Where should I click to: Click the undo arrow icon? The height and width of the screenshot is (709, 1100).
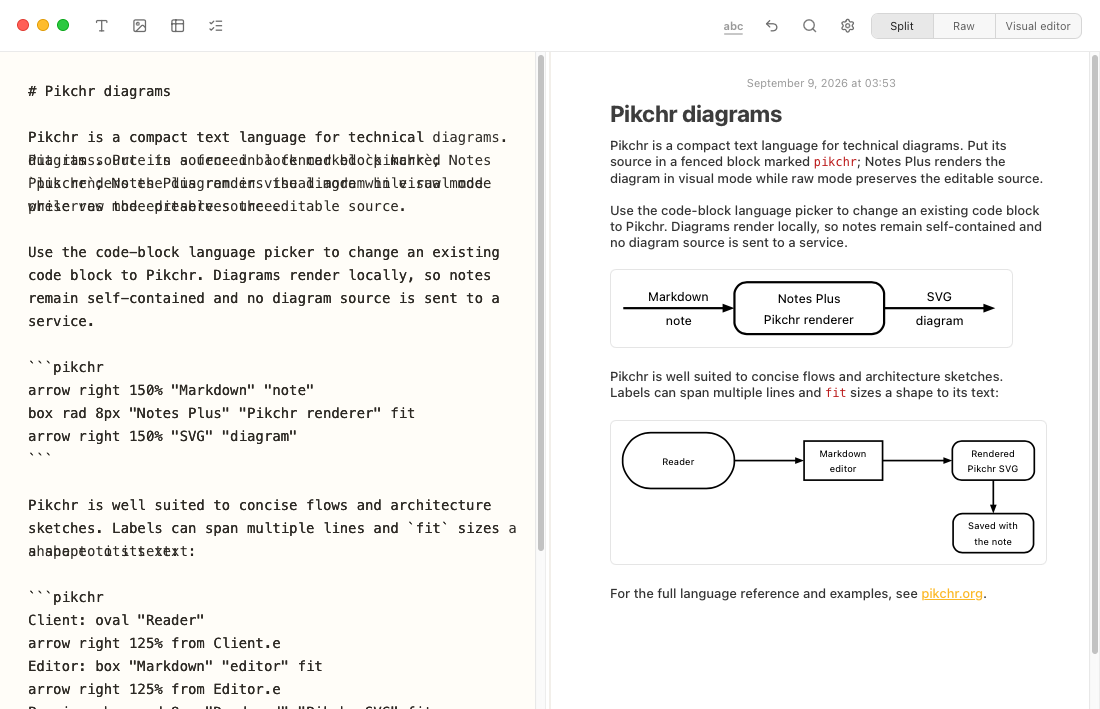point(772,26)
